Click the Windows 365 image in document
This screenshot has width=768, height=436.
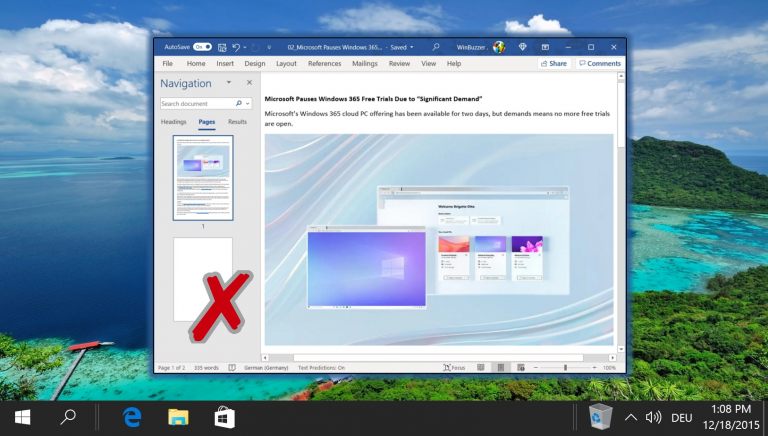pos(439,240)
